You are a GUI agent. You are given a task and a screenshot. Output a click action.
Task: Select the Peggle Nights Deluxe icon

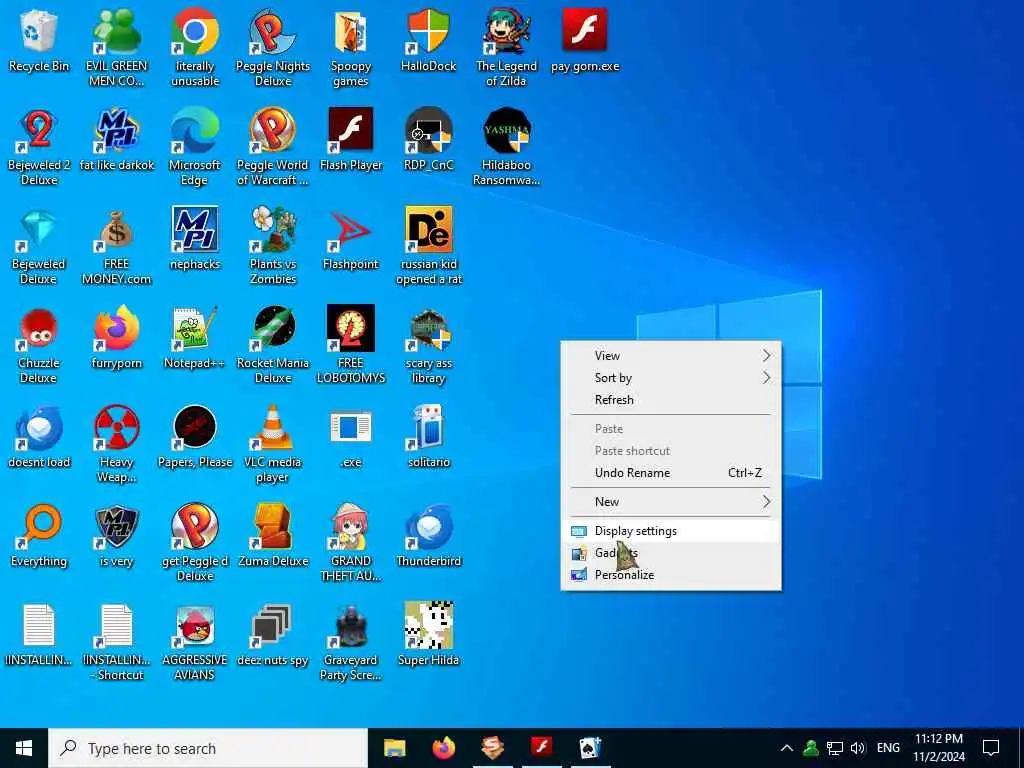coord(272,48)
